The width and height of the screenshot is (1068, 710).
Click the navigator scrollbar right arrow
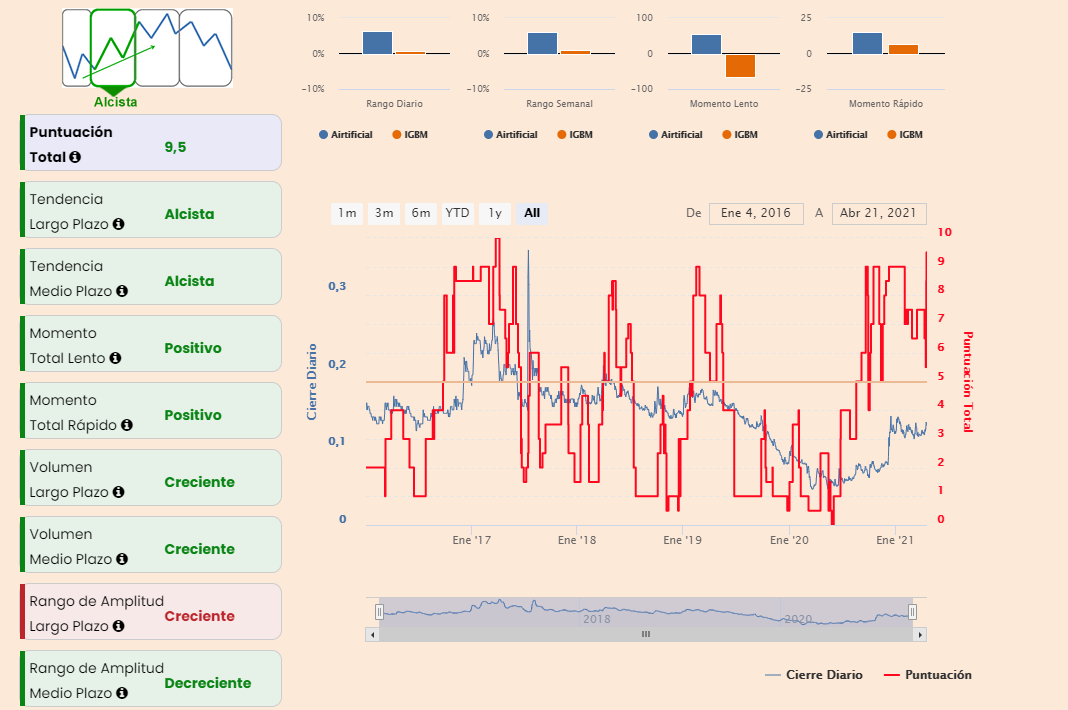(x=920, y=634)
